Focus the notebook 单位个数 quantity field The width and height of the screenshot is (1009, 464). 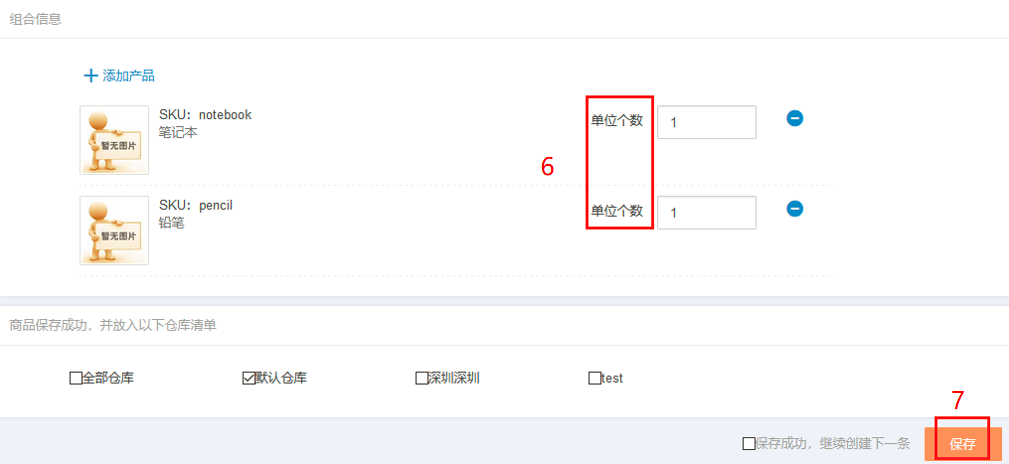click(707, 122)
